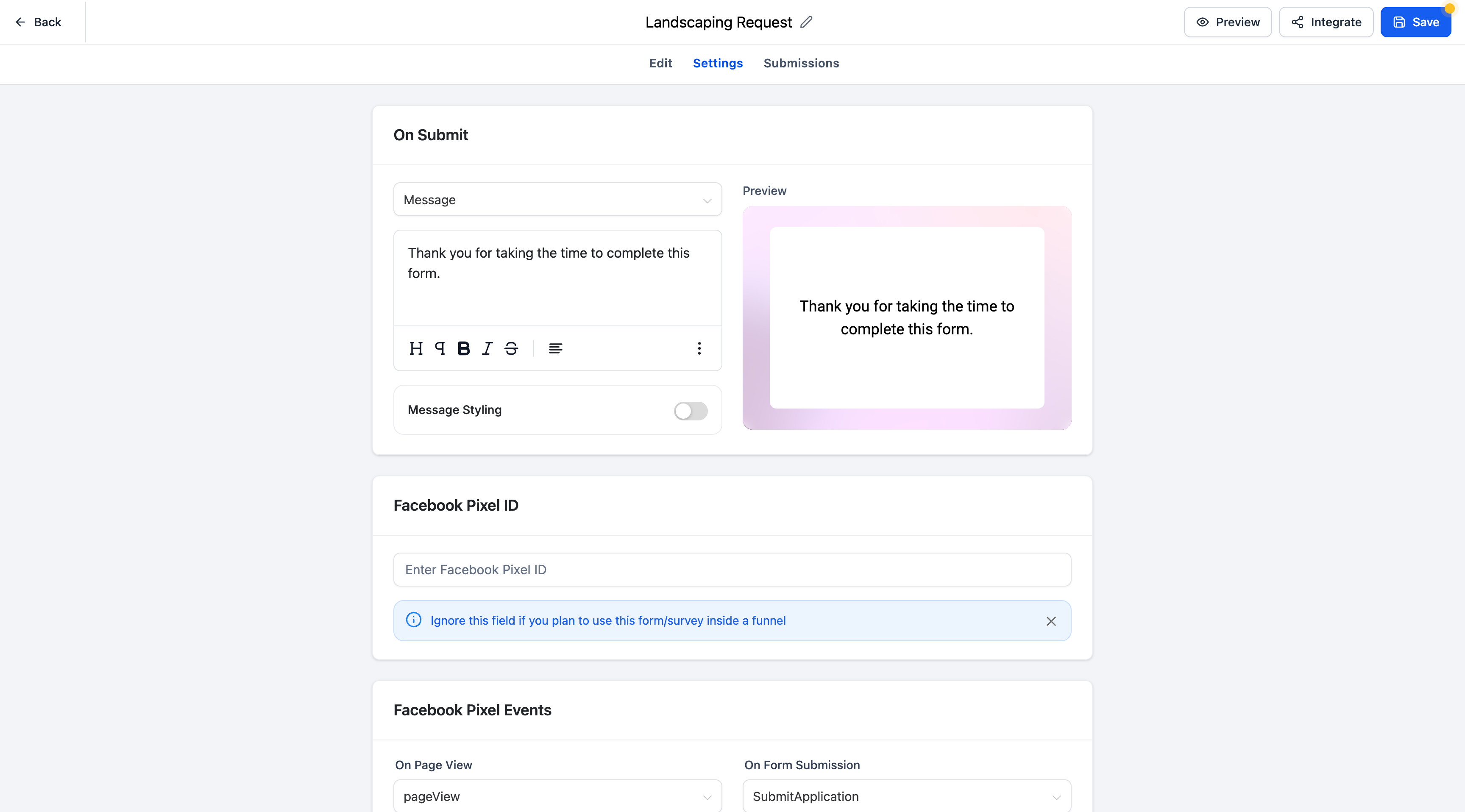1465x812 pixels.
Task: Preview the form with the Preview button
Action: [1227, 22]
